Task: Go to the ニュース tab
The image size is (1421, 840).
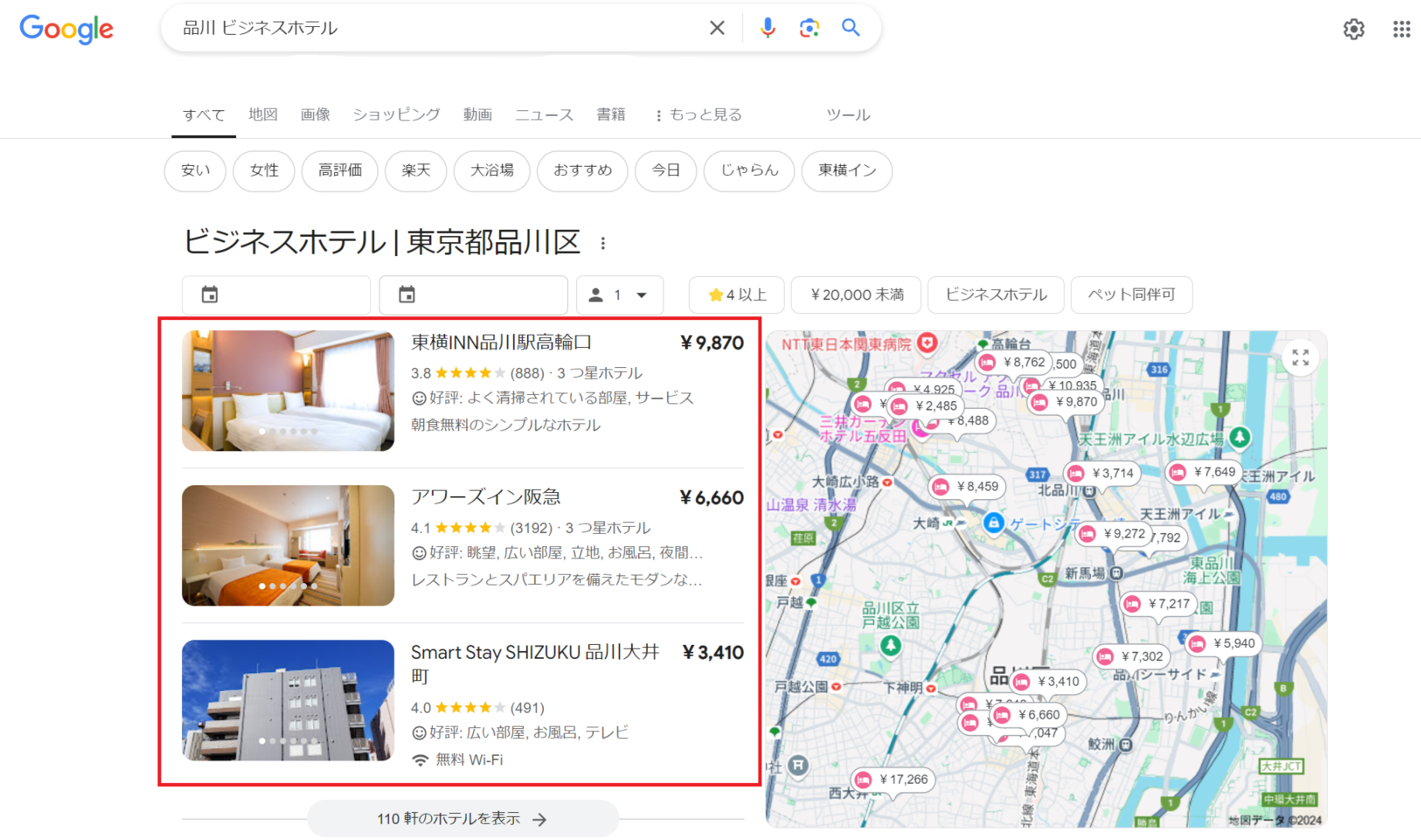Action: pos(544,114)
